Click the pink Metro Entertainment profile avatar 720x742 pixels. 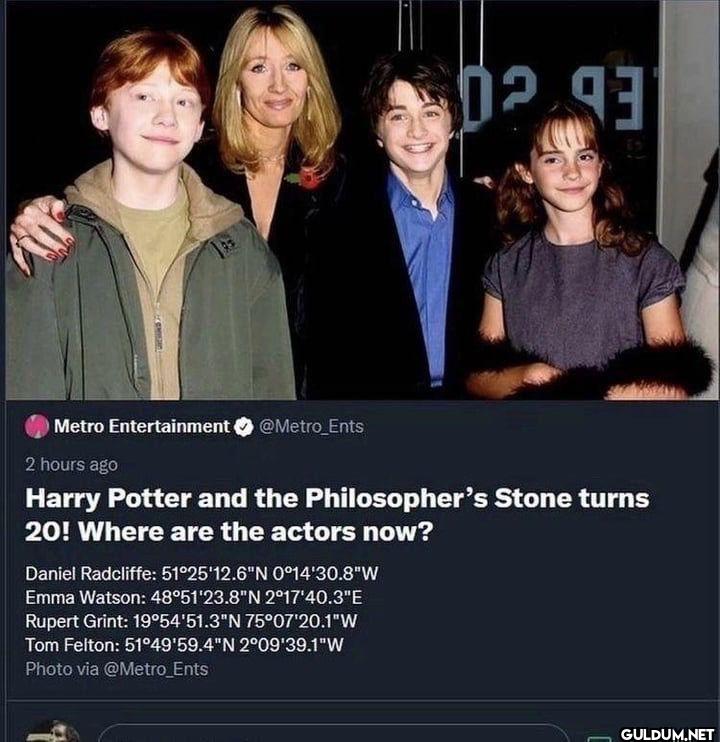[37, 427]
